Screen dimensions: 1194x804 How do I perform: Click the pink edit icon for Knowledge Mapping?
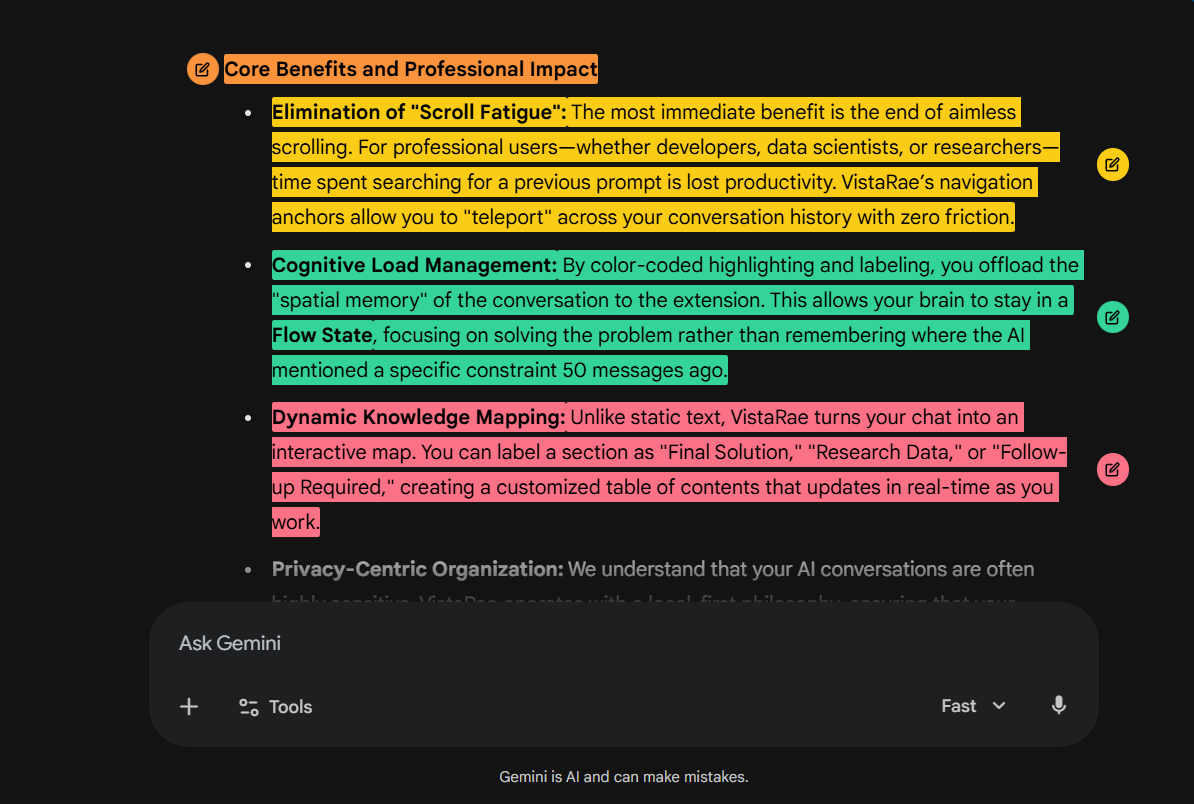pyautogui.click(x=1113, y=470)
